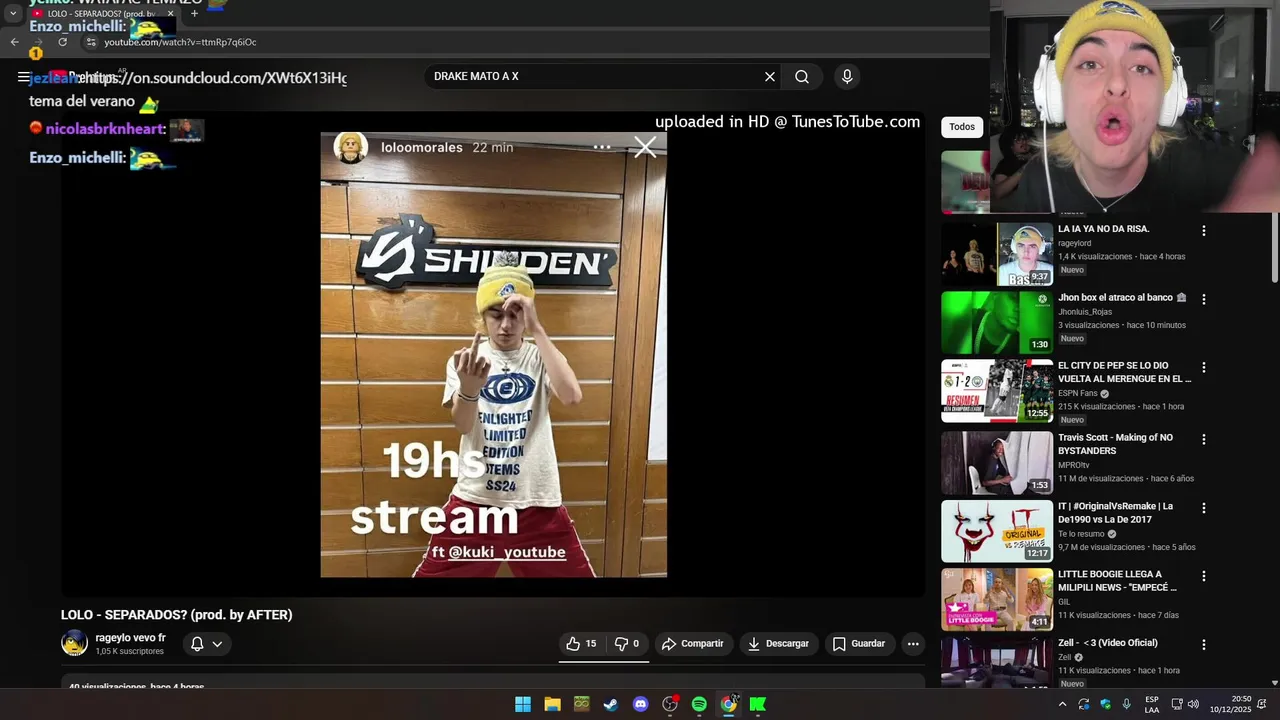Screen dimensions: 1280x720
Task: Open options for Jhon box el atraco video
Action: pos(1204,299)
